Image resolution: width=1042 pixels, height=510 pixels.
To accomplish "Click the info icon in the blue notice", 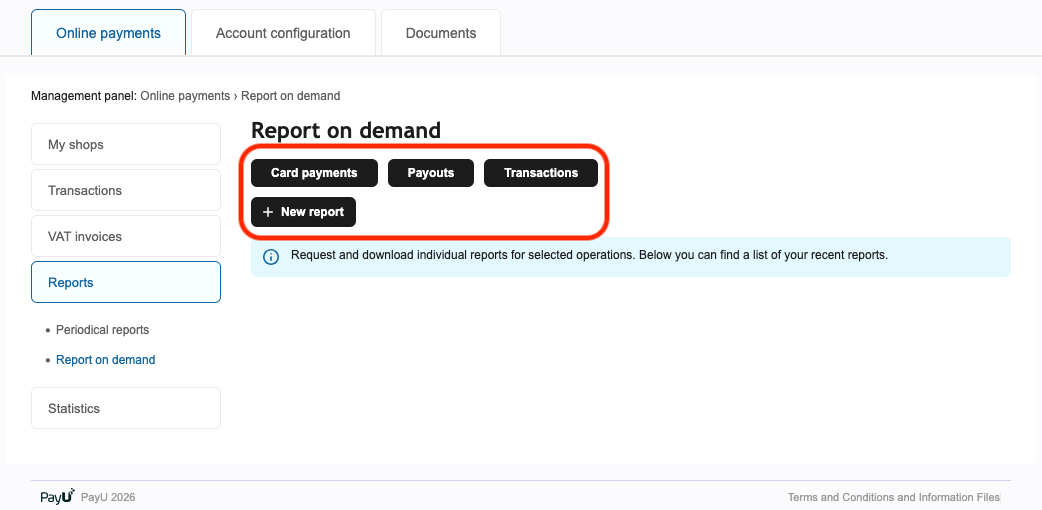I will [271, 257].
